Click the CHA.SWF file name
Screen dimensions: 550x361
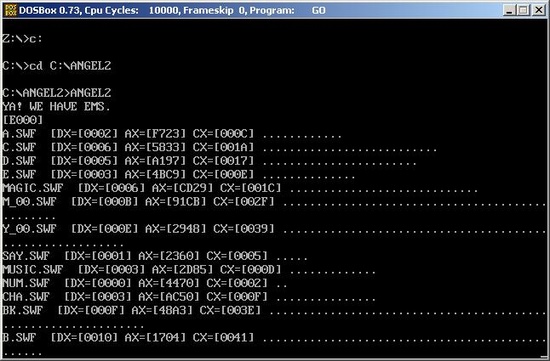pyautogui.click(x=26, y=297)
